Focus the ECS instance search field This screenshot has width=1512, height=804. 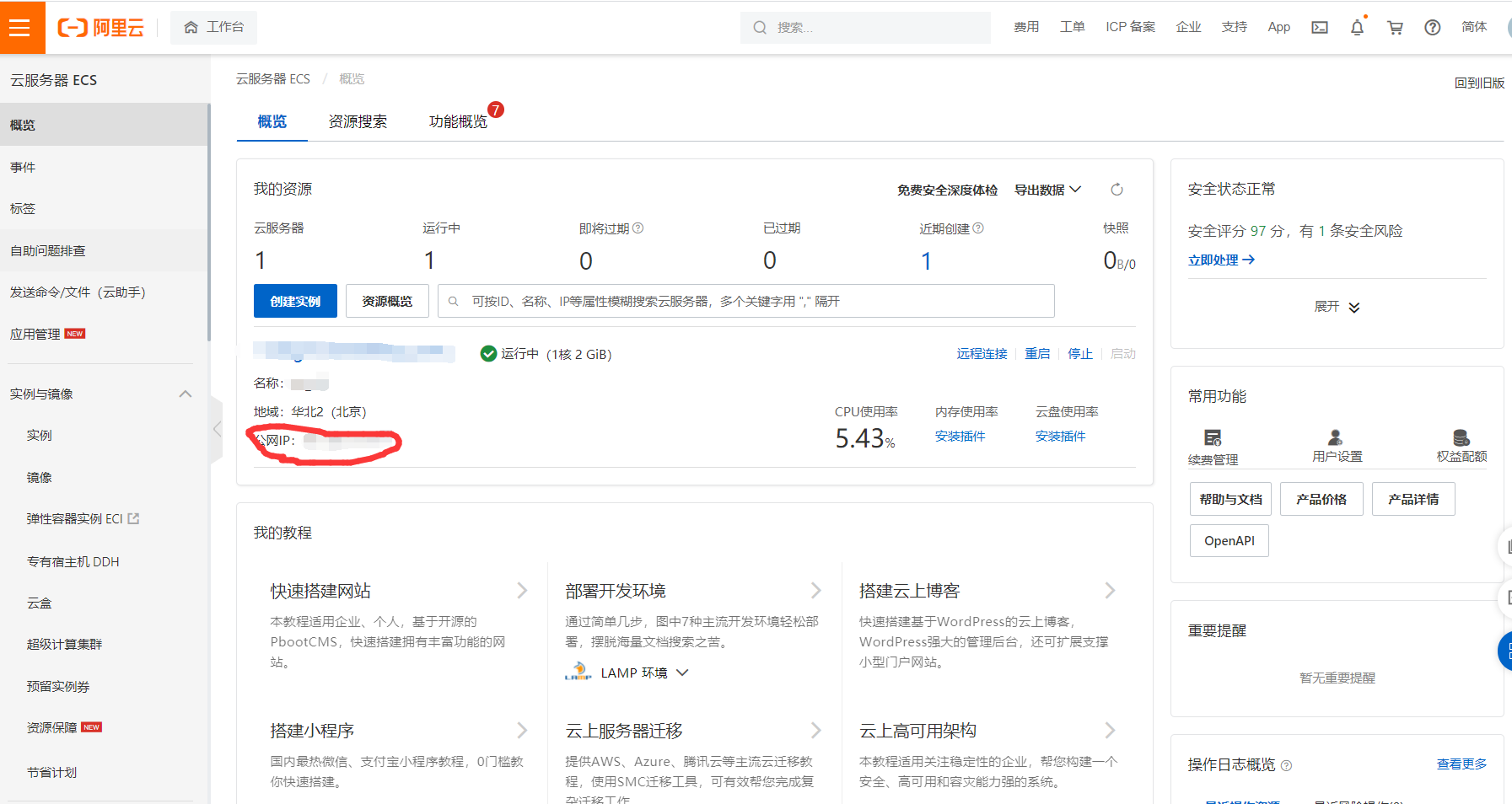pyautogui.click(x=745, y=301)
